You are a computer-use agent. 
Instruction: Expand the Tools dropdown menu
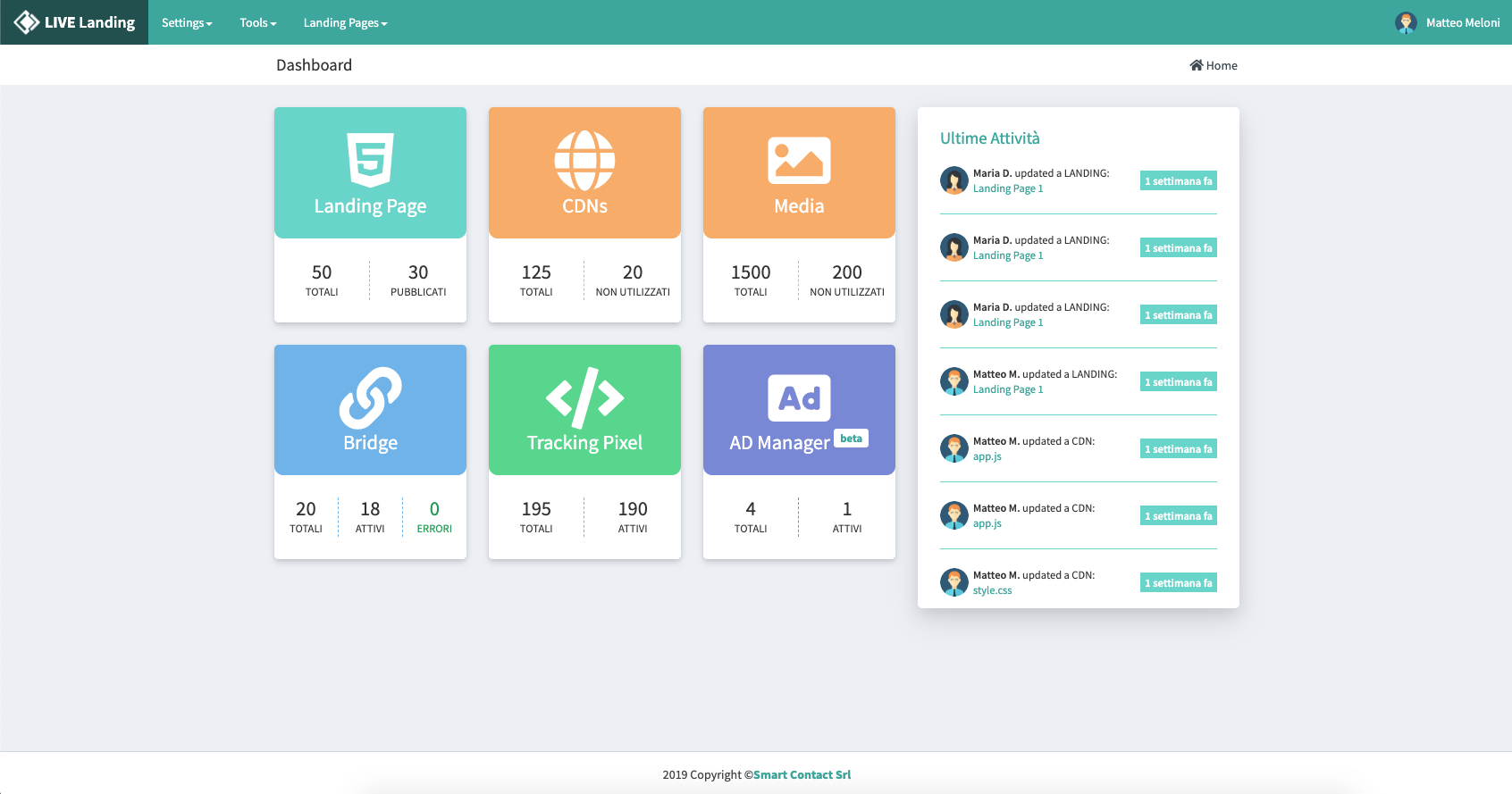258,22
